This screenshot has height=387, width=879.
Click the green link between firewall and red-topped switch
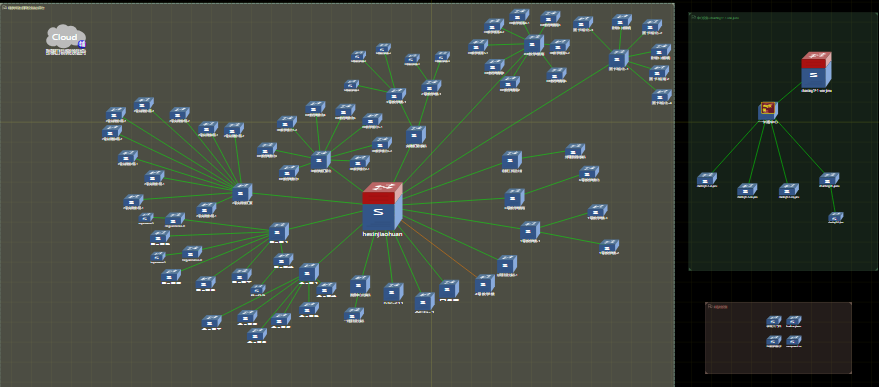point(789,94)
